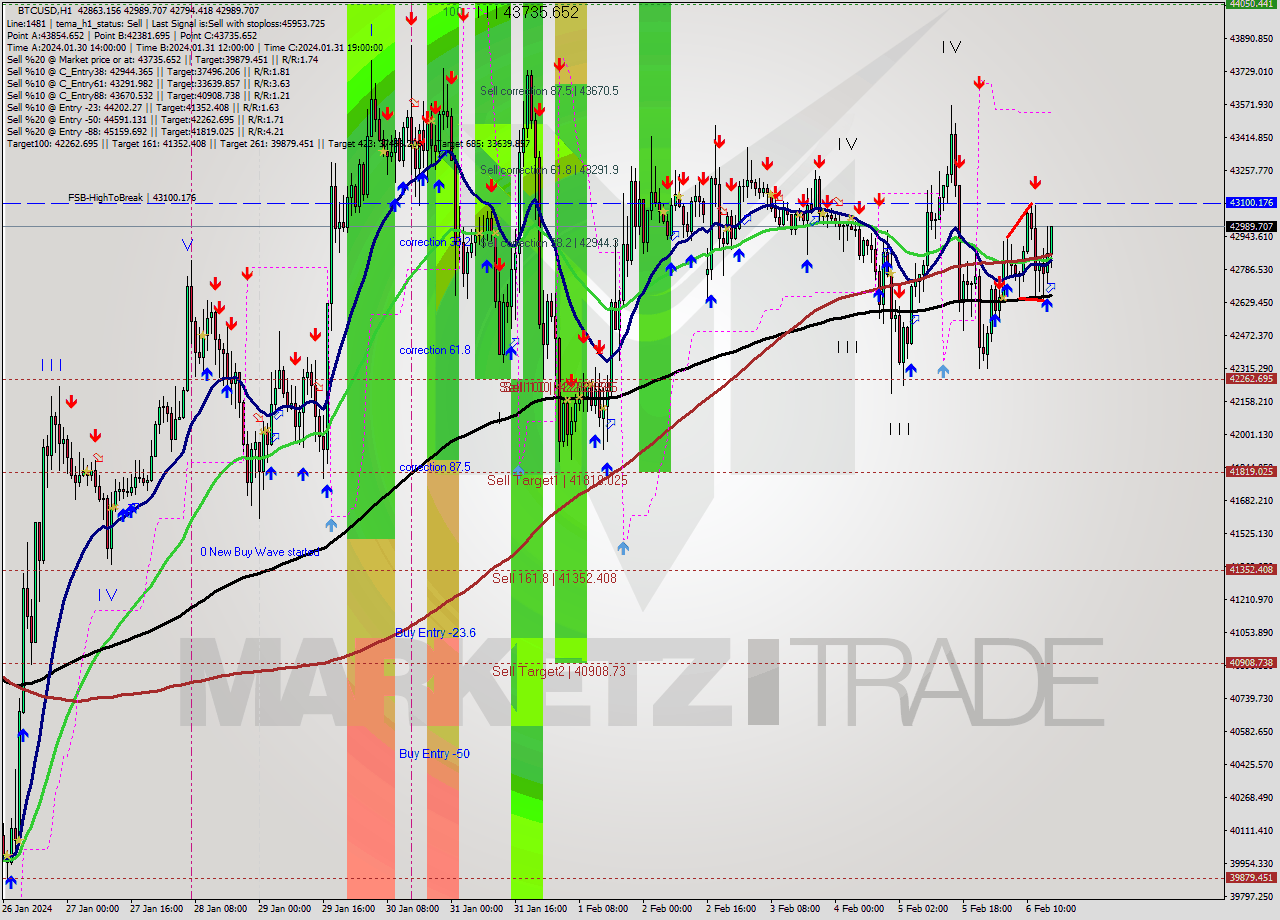This screenshot has height=920, width=1280.
Task: Select the '0 New Buy Wave started' label
Action: [260, 552]
